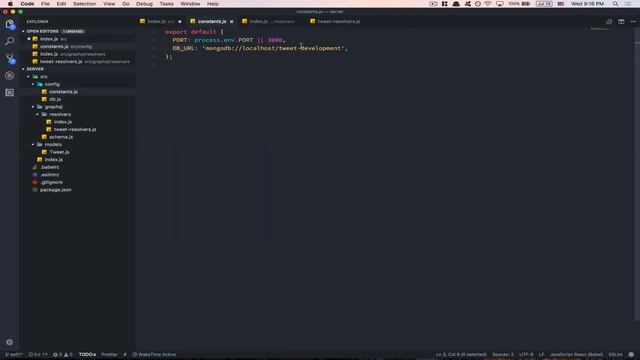Open the Edit menu
Viewport: 640px width, 360px height.
(x=61, y=4)
